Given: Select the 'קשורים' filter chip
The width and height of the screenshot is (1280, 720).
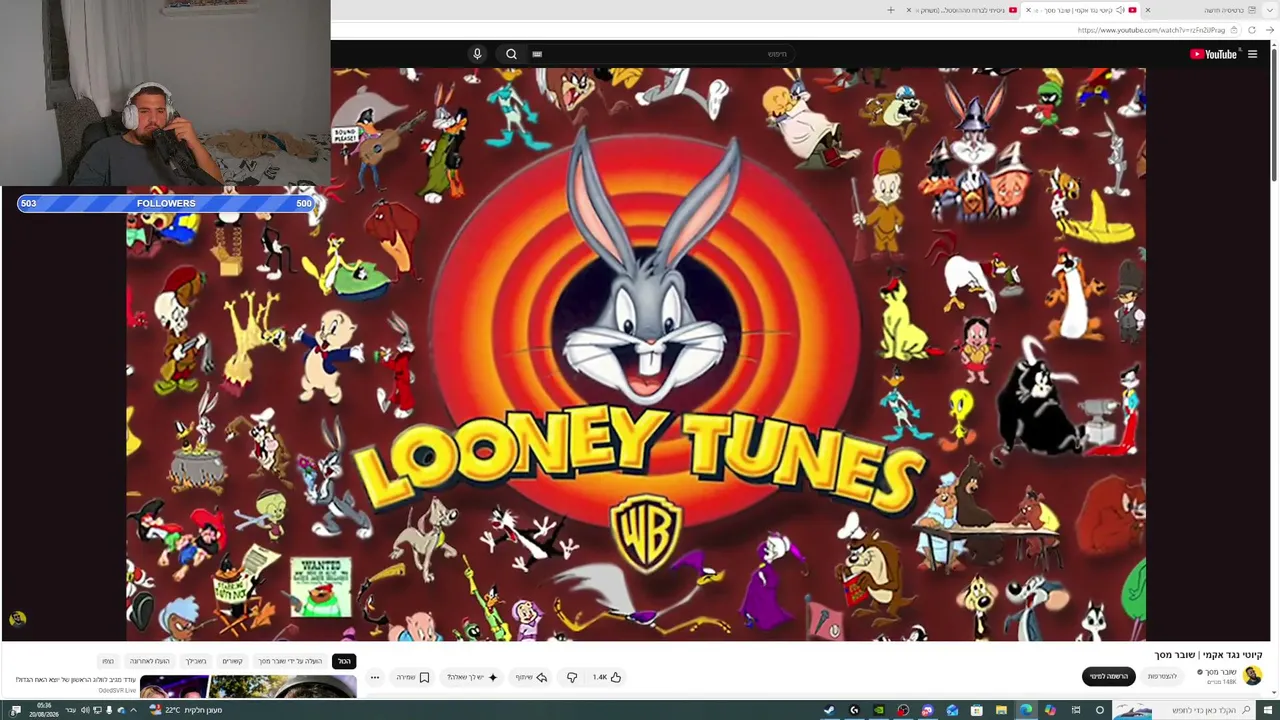Looking at the screenshot, I should coord(232,661).
